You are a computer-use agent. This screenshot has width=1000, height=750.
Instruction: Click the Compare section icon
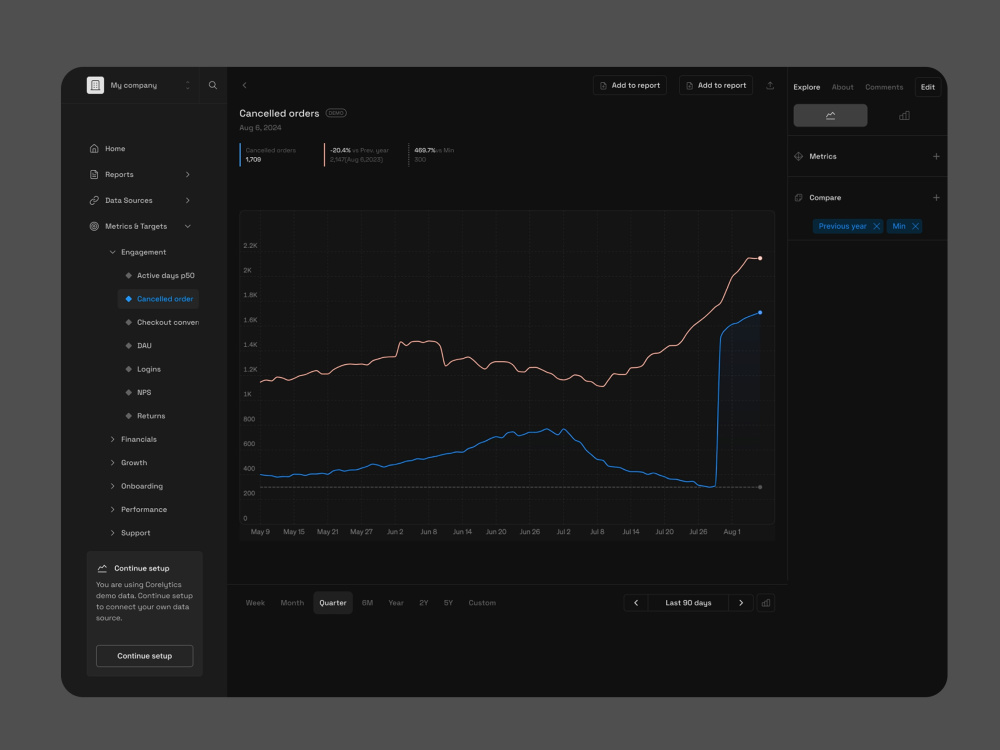point(798,198)
